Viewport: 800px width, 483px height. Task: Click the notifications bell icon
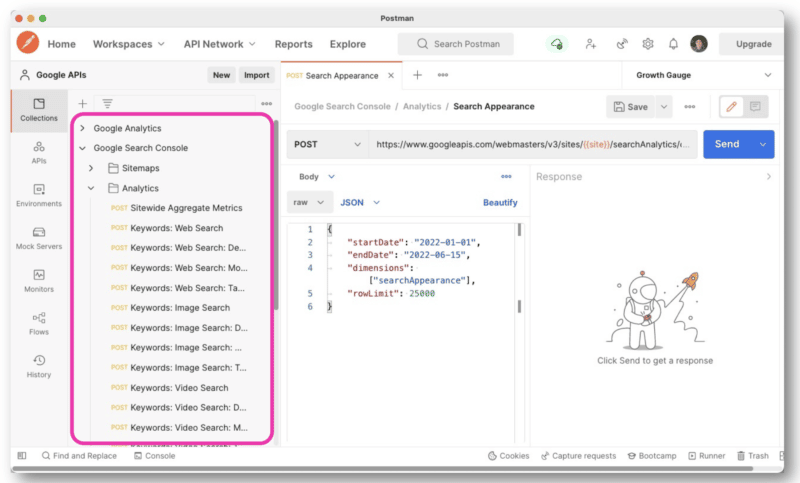point(673,44)
